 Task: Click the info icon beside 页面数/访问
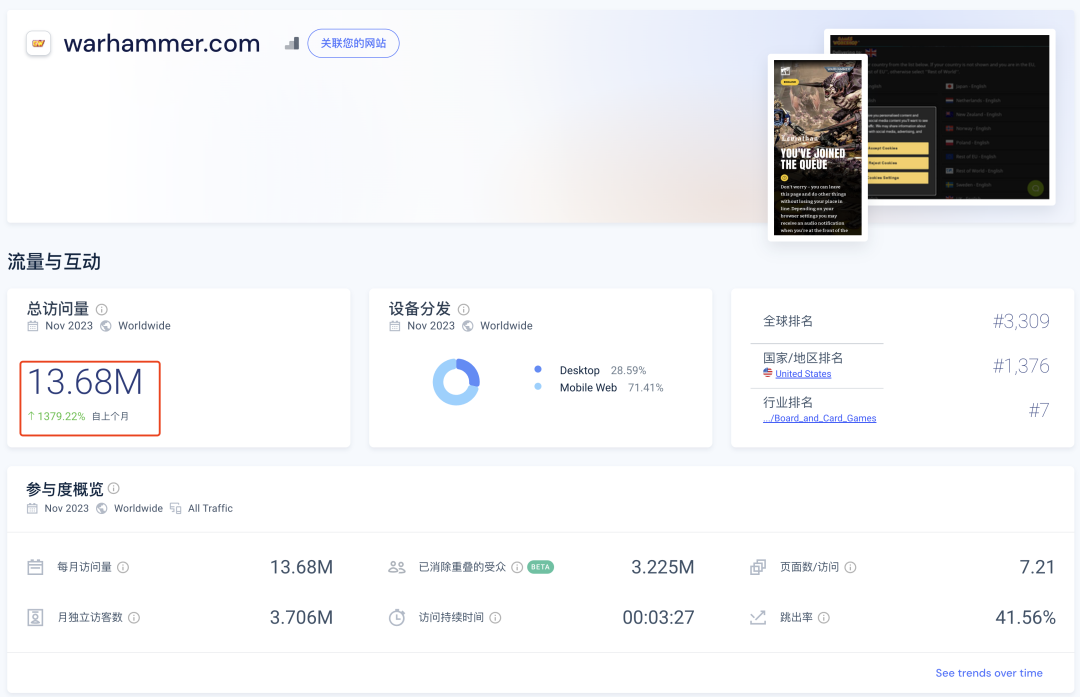tap(851, 568)
